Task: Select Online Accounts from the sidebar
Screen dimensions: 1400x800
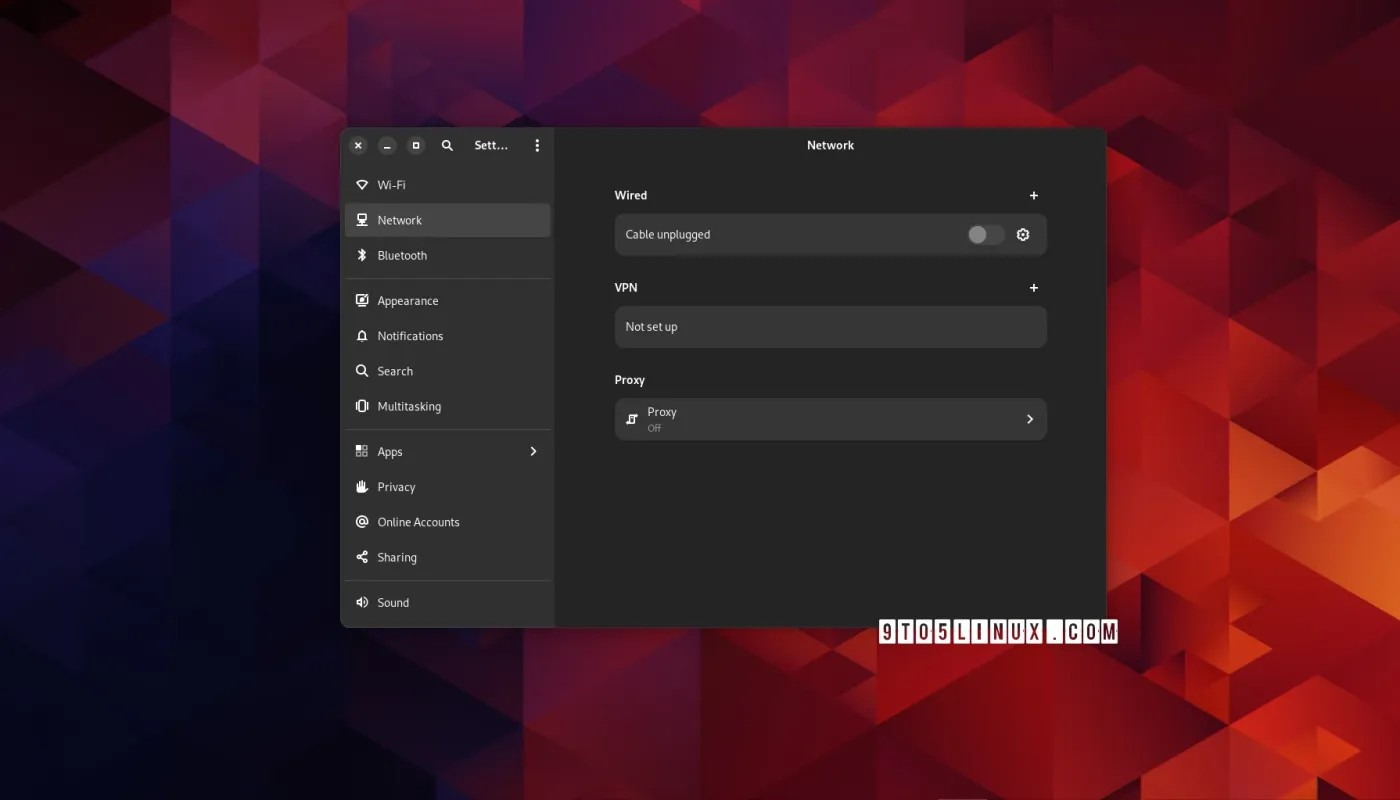Action: (x=418, y=521)
